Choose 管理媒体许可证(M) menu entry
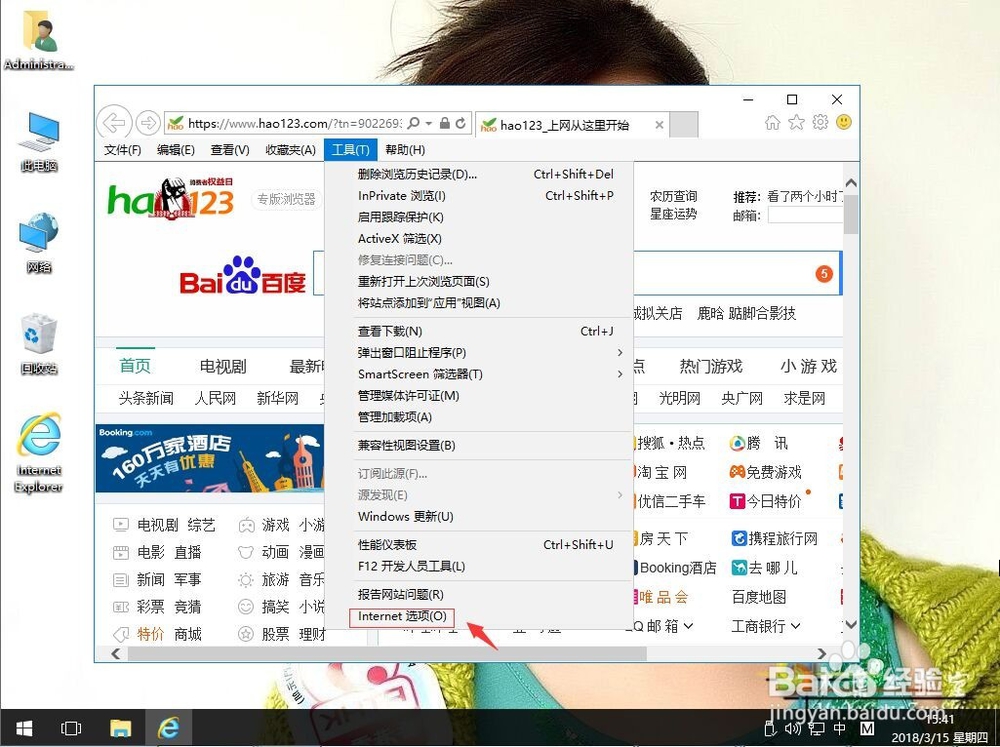The height and width of the screenshot is (747, 1000). [x=480, y=396]
